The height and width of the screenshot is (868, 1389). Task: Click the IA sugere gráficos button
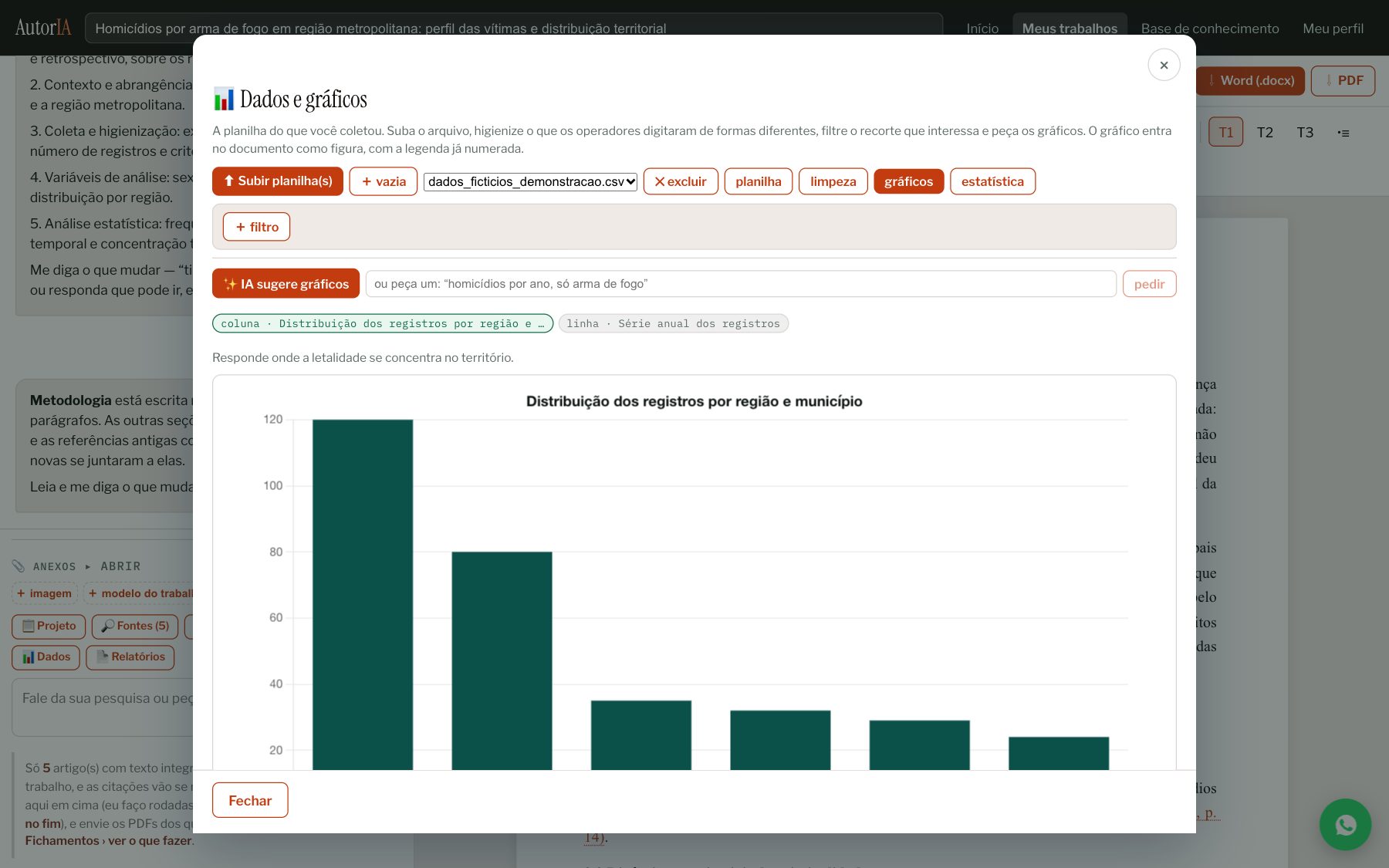pyautogui.click(x=286, y=283)
